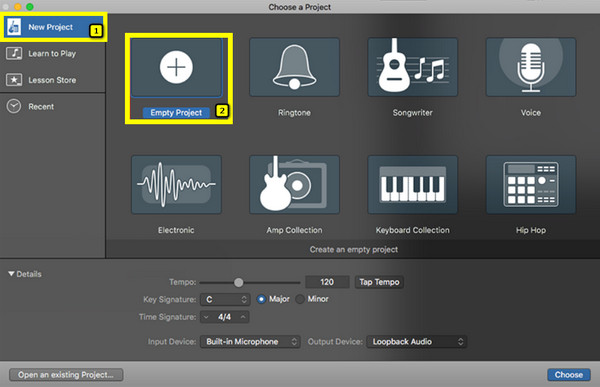Click the Empty Project label

pos(176,113)
